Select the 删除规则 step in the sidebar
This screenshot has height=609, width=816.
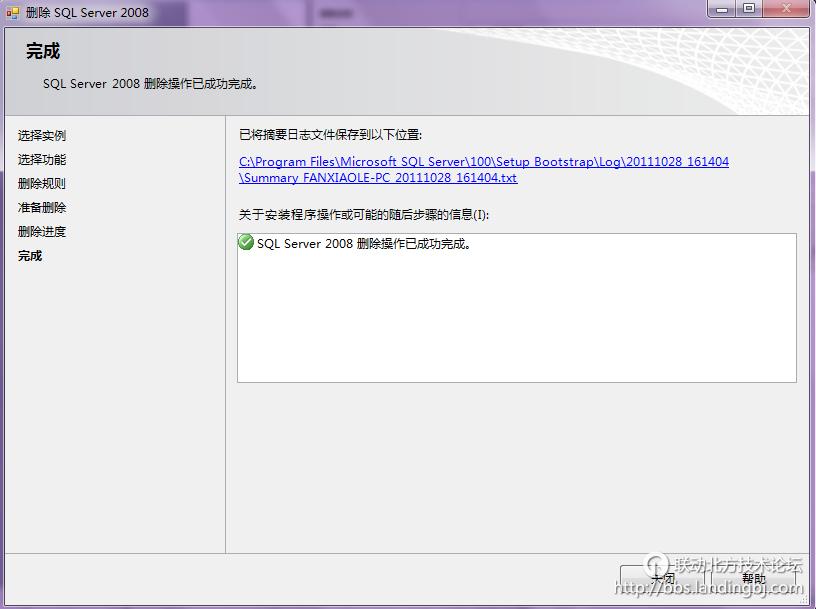point(44,183)
